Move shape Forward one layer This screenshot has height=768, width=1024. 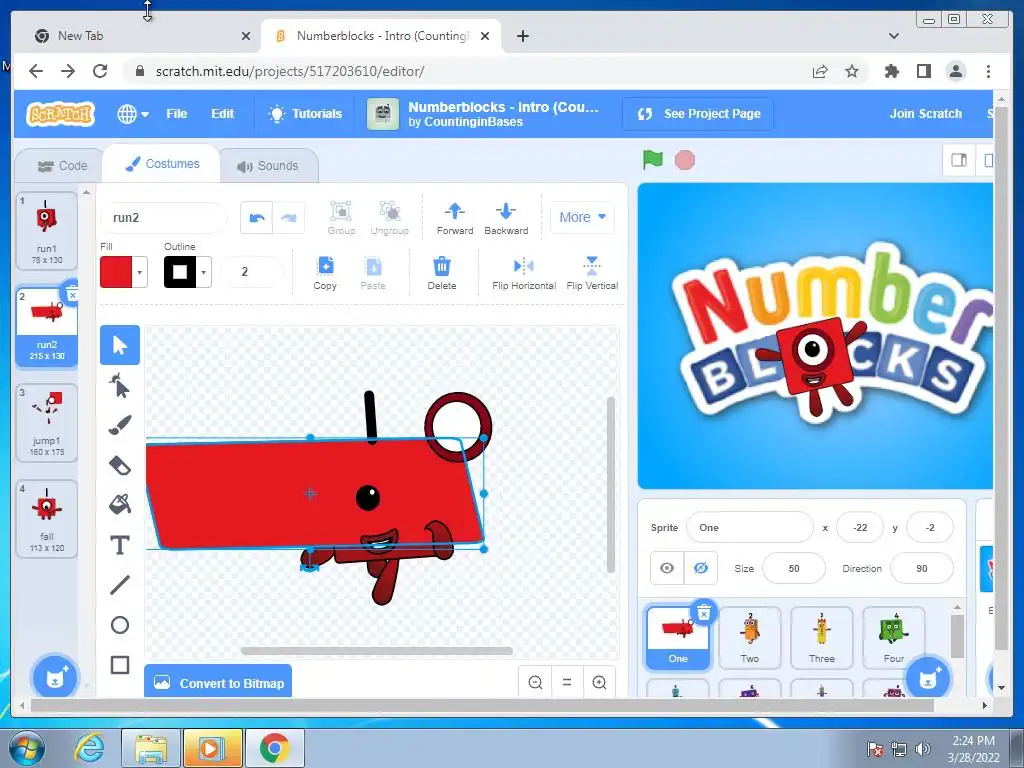pyautogui.click(x=455, y=217)
